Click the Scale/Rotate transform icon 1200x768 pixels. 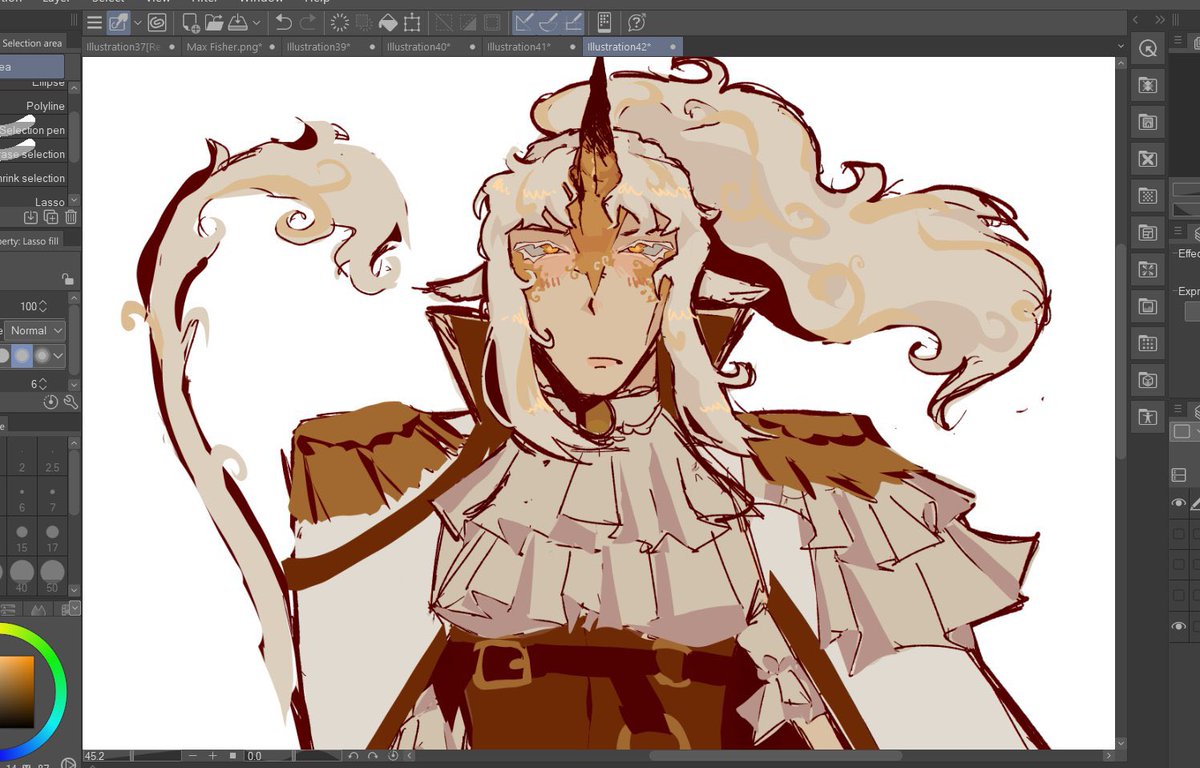click(412, 22)
